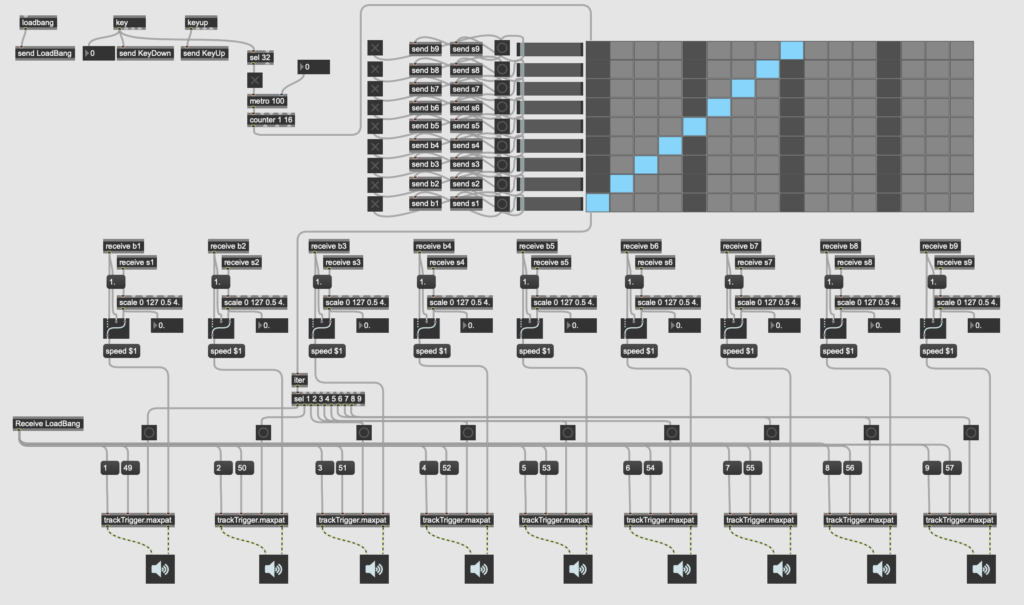Click the slider in the send s7 row
The image size is (1024, 605).
point(551,88)
